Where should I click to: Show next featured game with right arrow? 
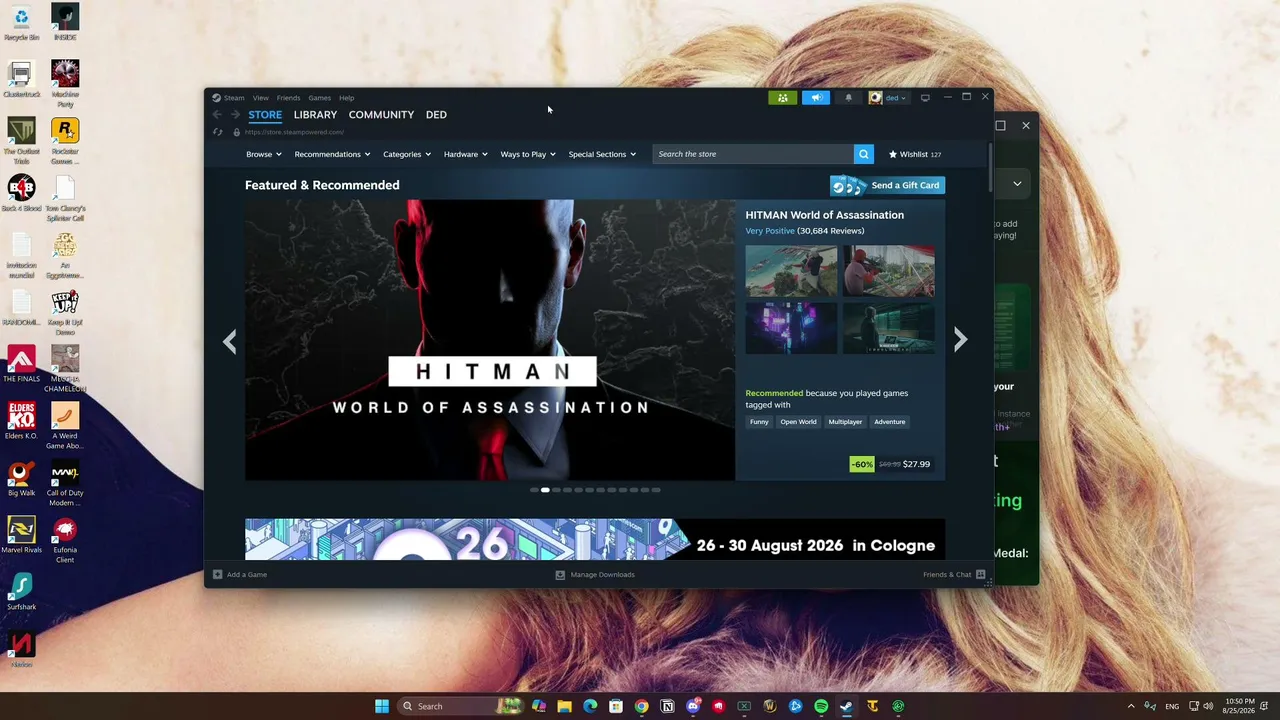pos(960,340)
